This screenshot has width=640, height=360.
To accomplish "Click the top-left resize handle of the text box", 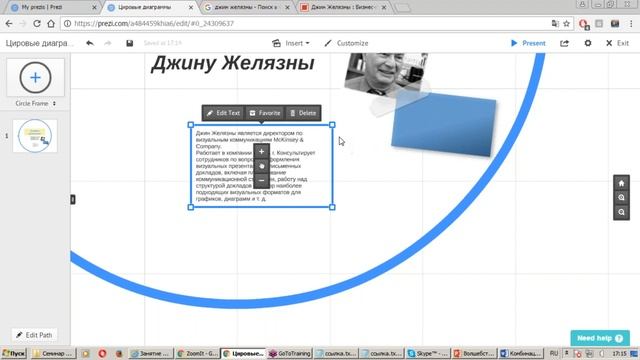I will [191, 125].
